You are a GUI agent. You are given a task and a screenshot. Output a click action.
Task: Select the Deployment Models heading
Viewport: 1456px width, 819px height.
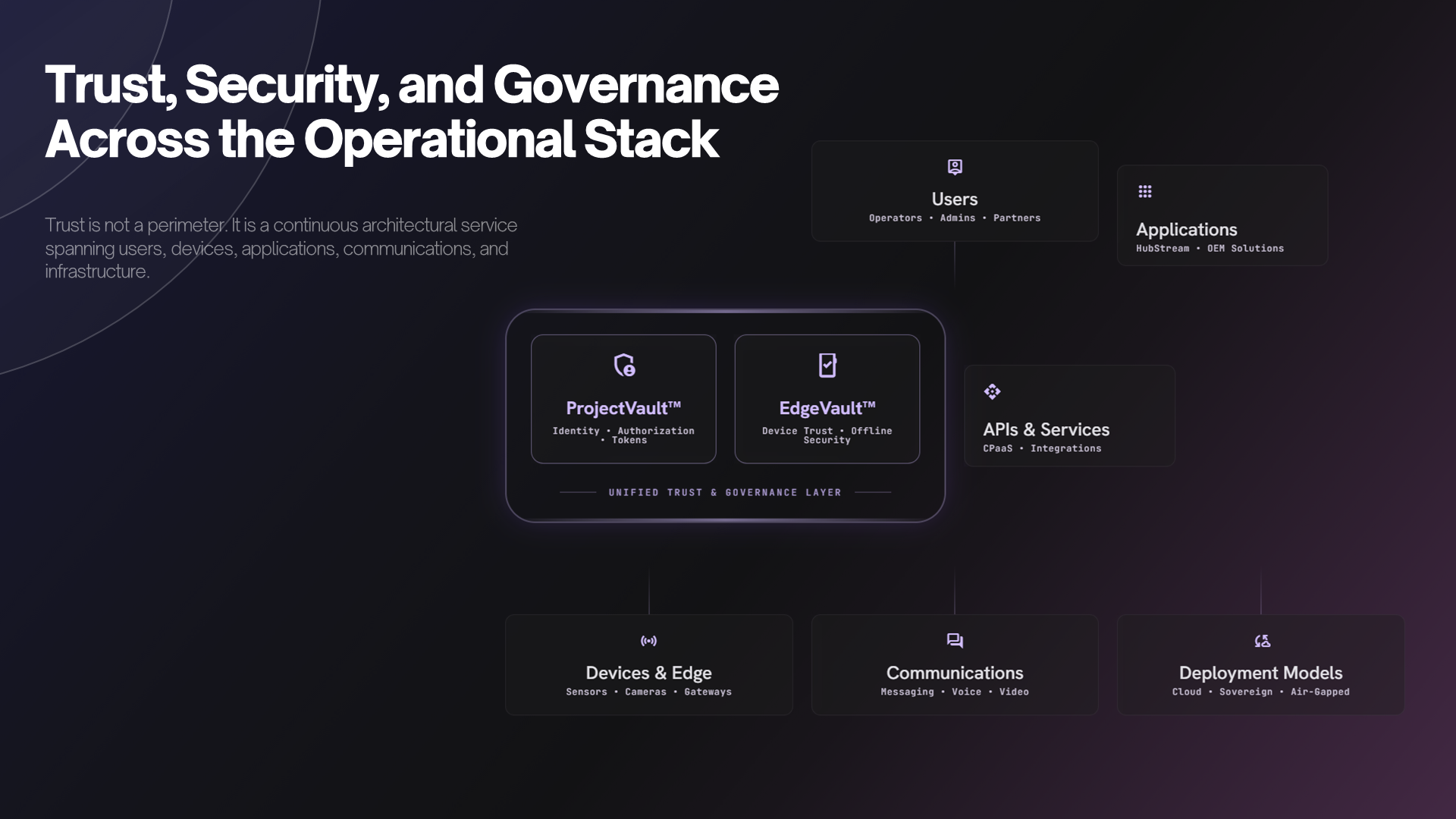(x=1261, y=673)
